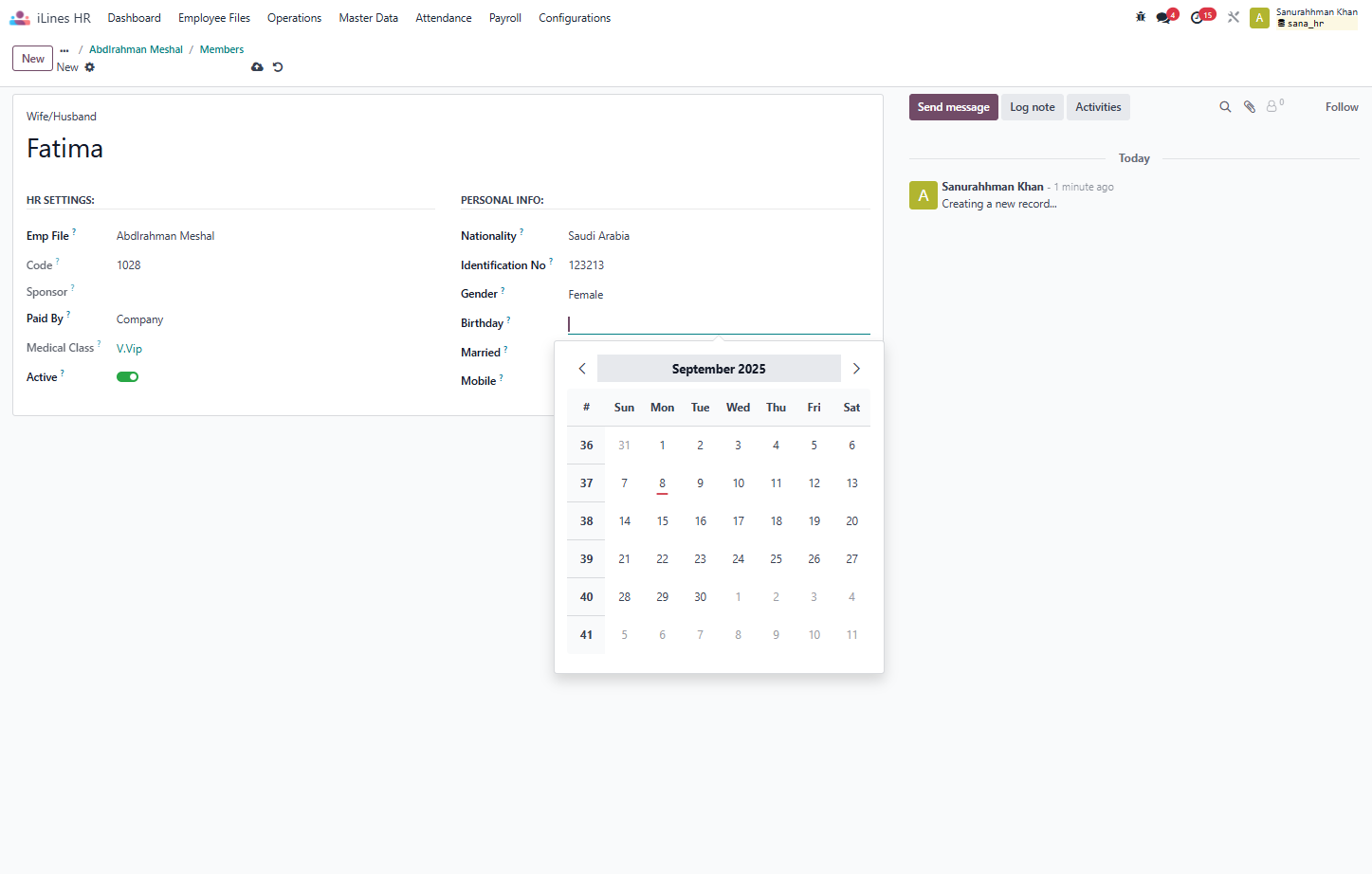Search messages with the magnifier icon
The width and height of the screenshot is (1372, 874).
1225,107
